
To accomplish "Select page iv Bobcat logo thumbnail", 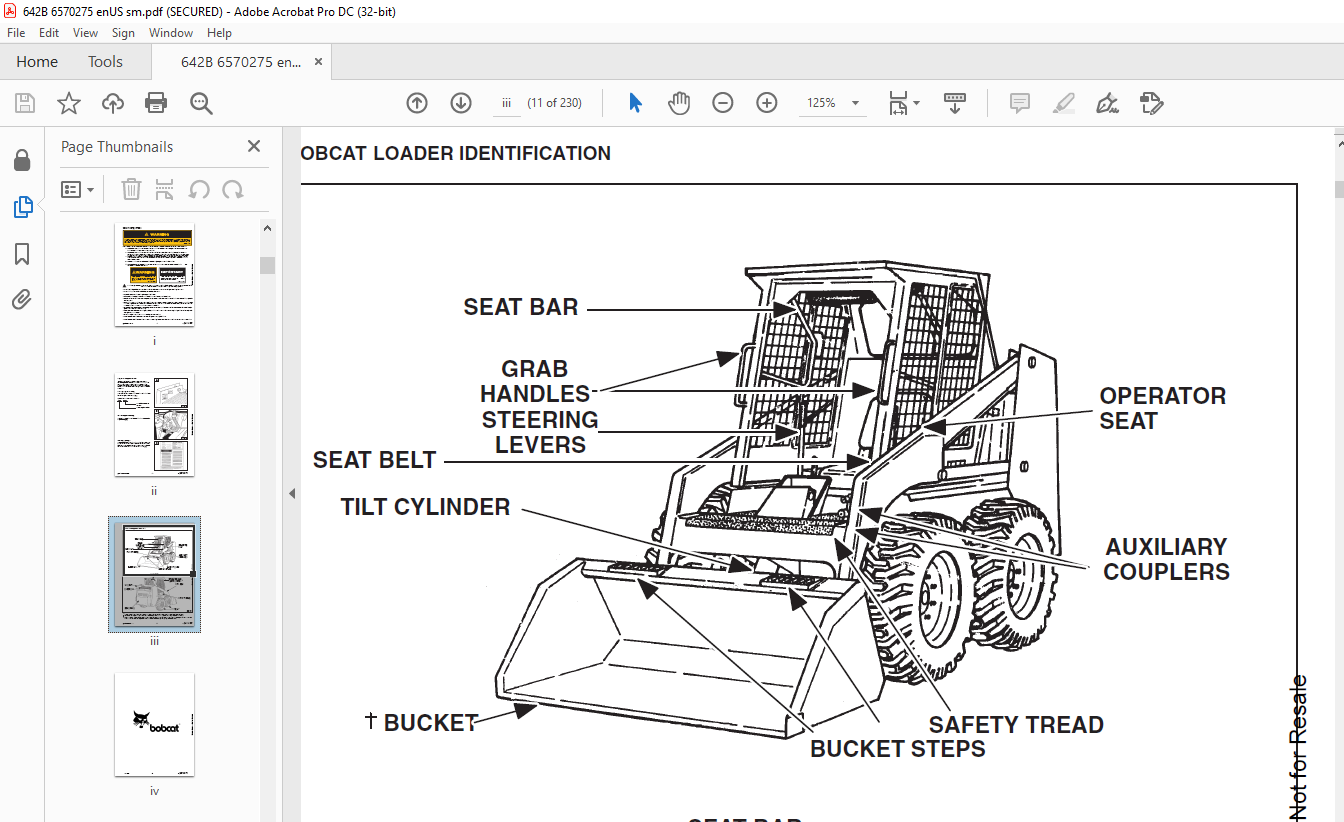I will click(x=154, y=724).
